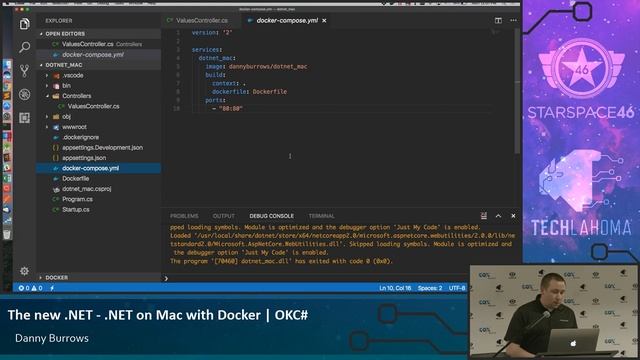Close the bottom panel
This screenshot has width=640, height=360.
tap(513, 216)
